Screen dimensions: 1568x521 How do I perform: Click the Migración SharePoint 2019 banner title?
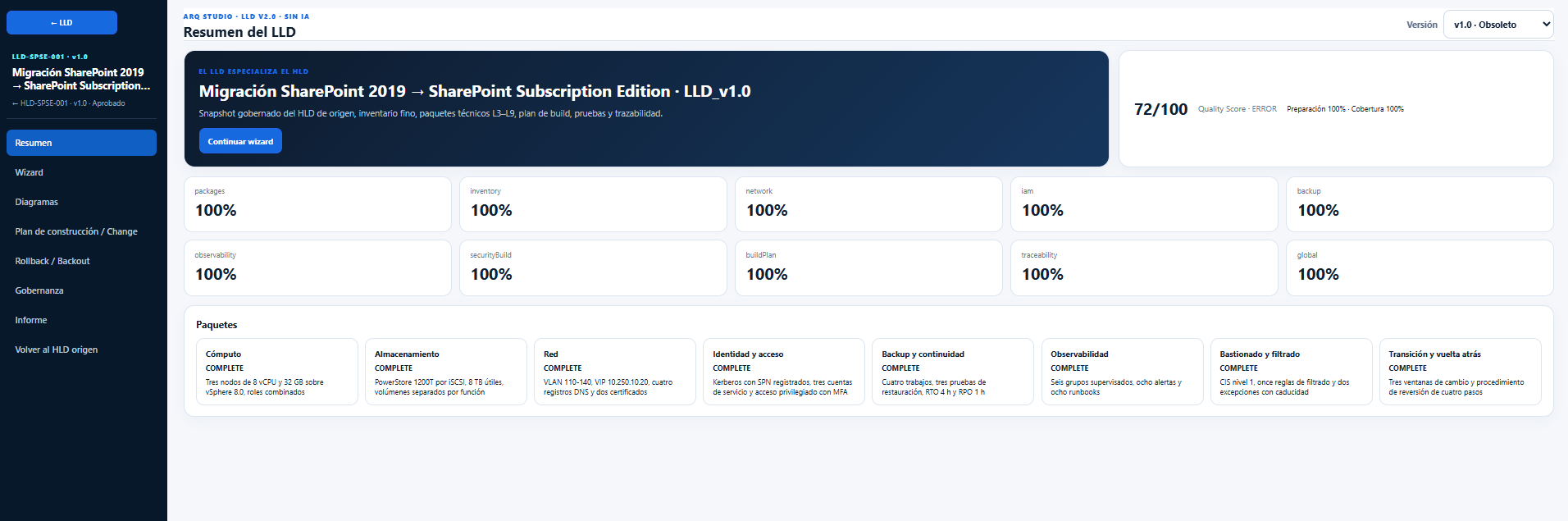(475, 91)
